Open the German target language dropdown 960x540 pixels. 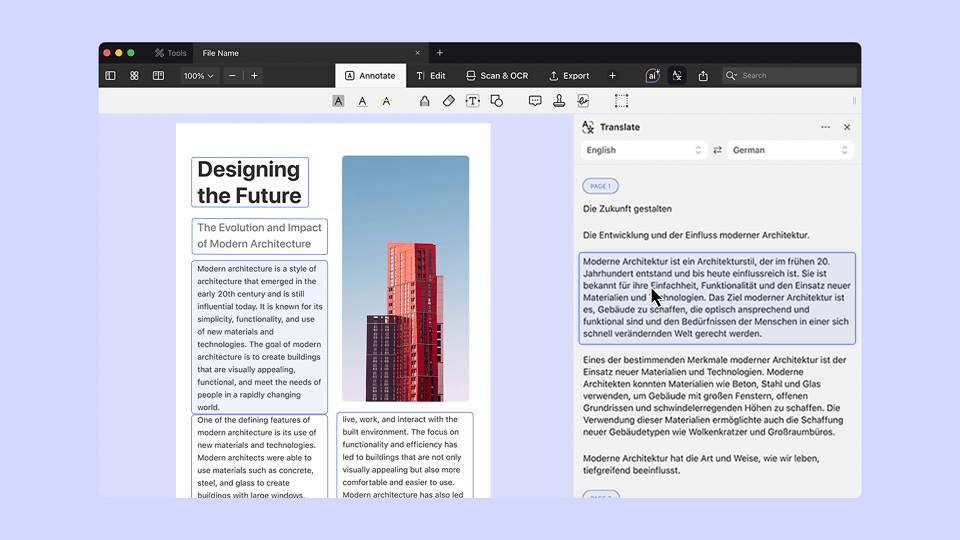pos(790,150)
